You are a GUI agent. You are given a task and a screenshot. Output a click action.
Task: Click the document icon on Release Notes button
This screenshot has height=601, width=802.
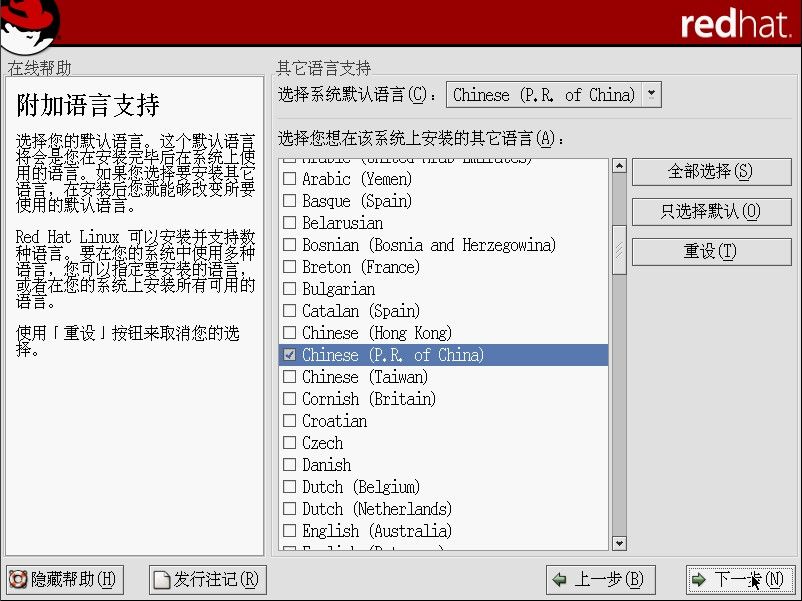pos(162,580)
